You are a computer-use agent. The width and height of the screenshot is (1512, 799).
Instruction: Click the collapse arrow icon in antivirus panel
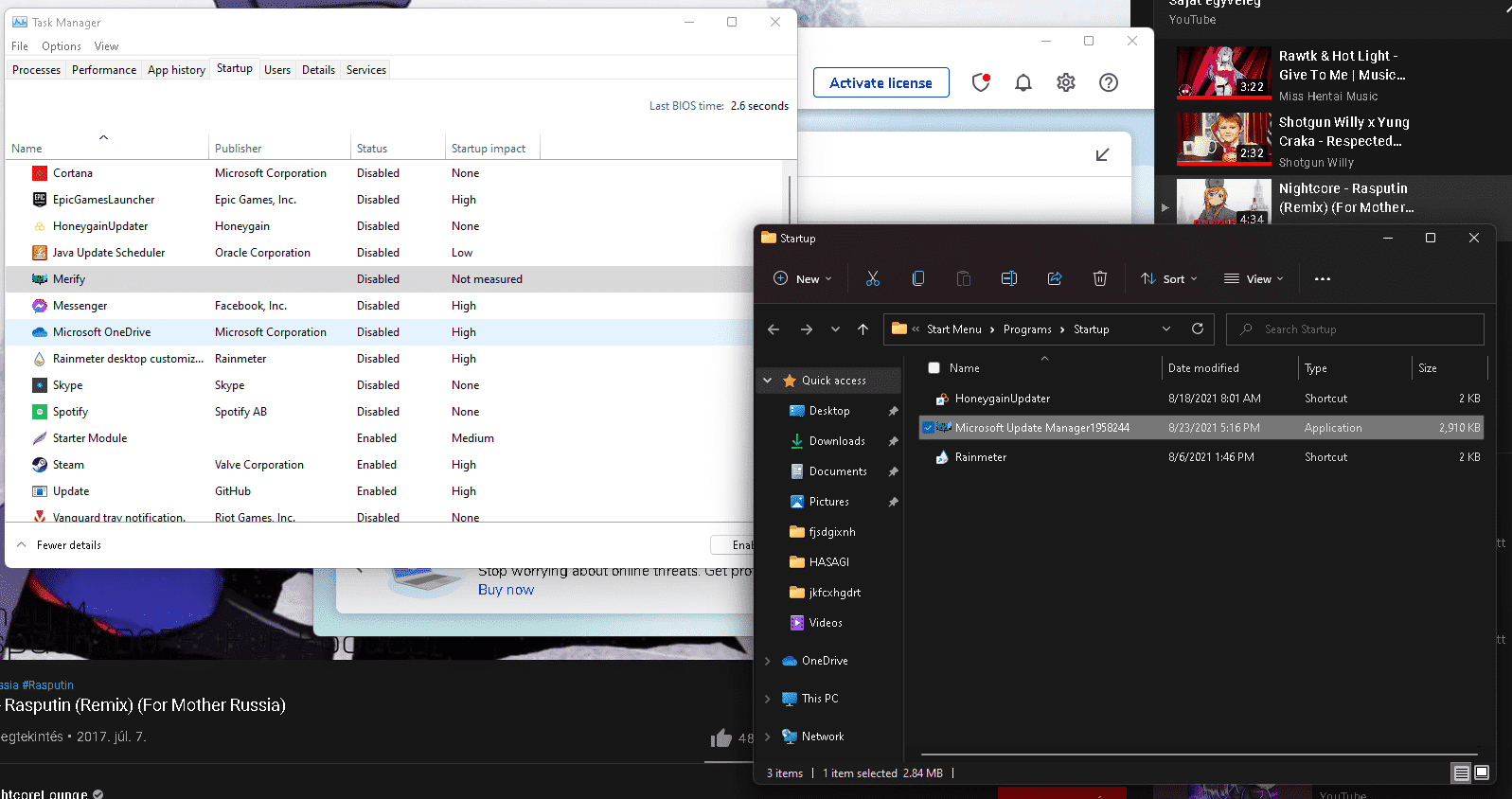coord(1102,154)
